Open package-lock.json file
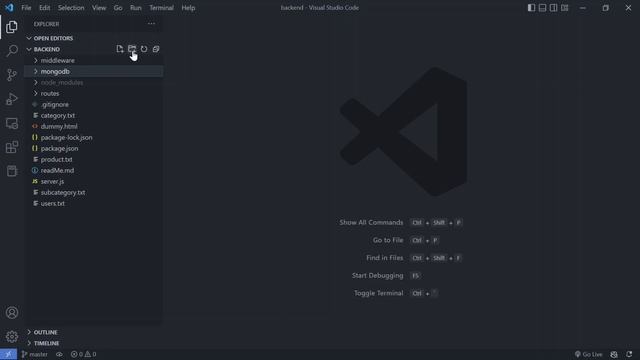The width and height of the screenshot is (640, 360). (x=94, y=138)
